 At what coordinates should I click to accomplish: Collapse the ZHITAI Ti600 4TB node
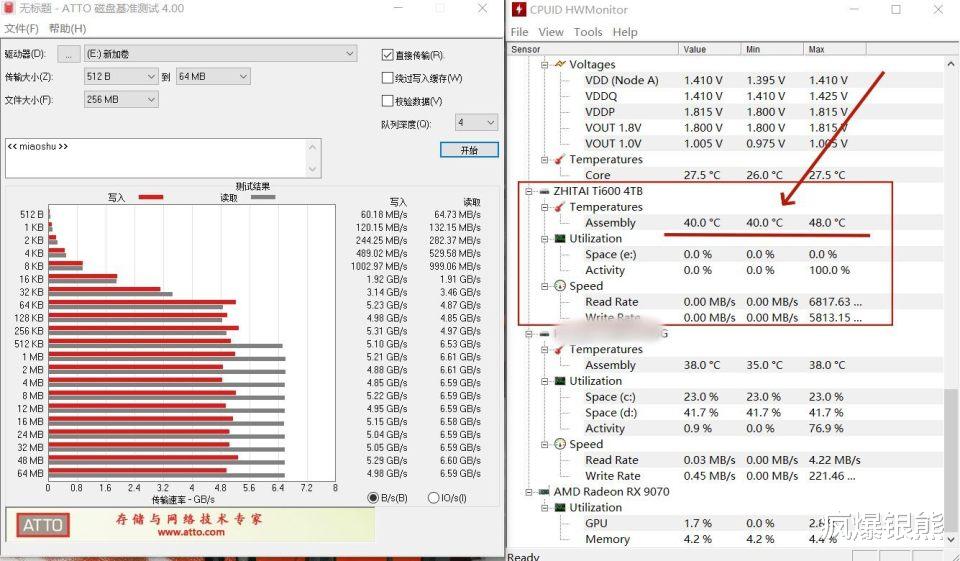(x=528, y=191)
